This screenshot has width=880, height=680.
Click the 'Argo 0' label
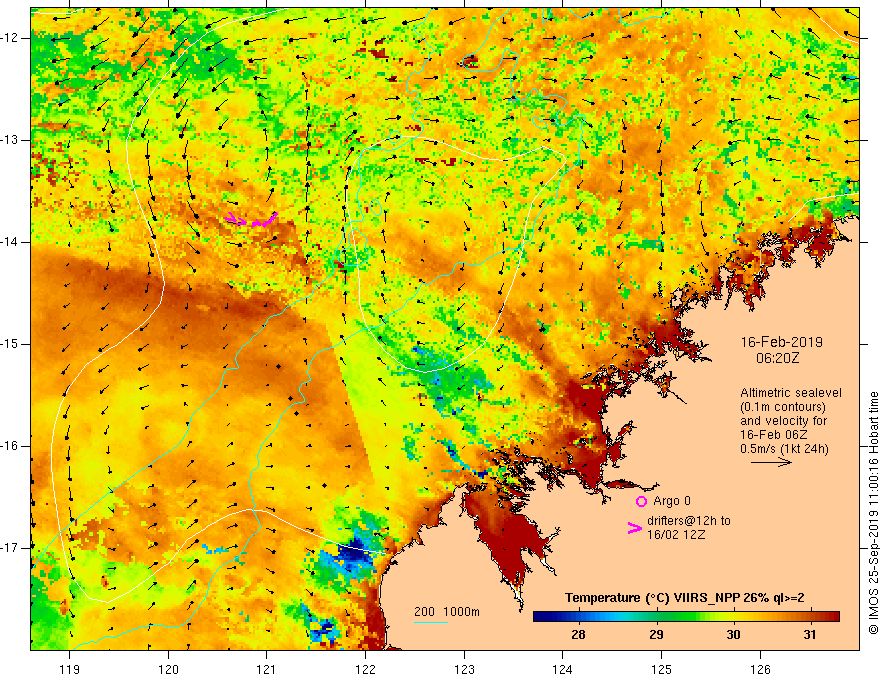672,501
